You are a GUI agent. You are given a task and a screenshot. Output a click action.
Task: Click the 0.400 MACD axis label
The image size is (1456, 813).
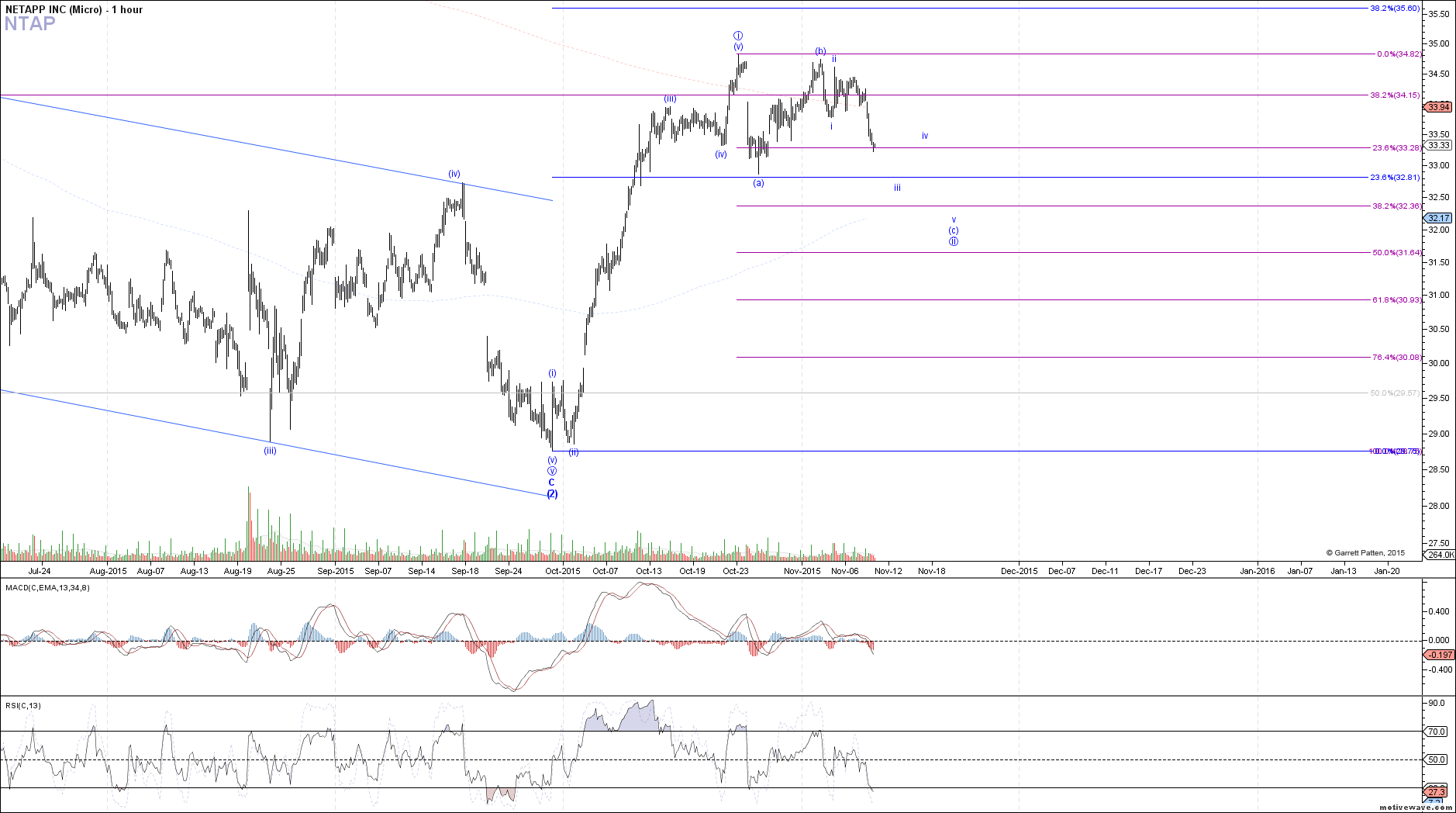coord(1439,611)
